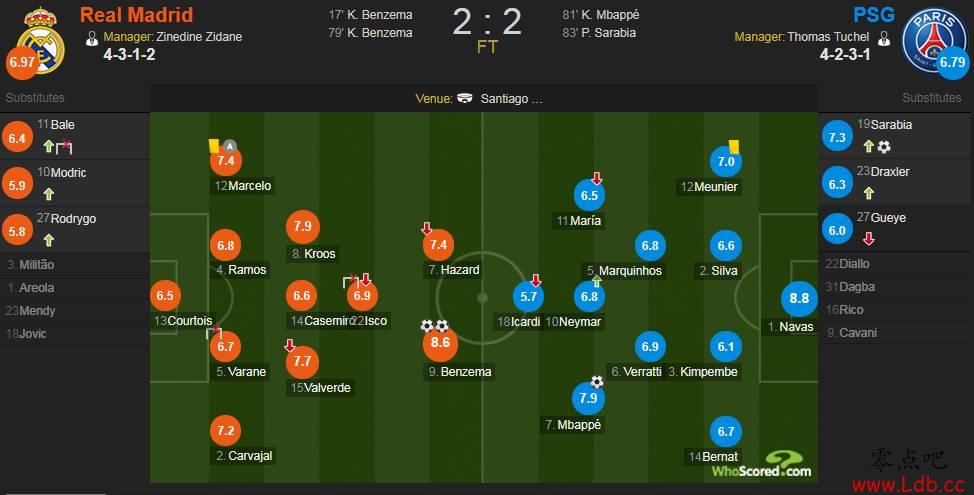Click Hazard's red substitution arrow

pyautogui.click(x=426, y=229)
